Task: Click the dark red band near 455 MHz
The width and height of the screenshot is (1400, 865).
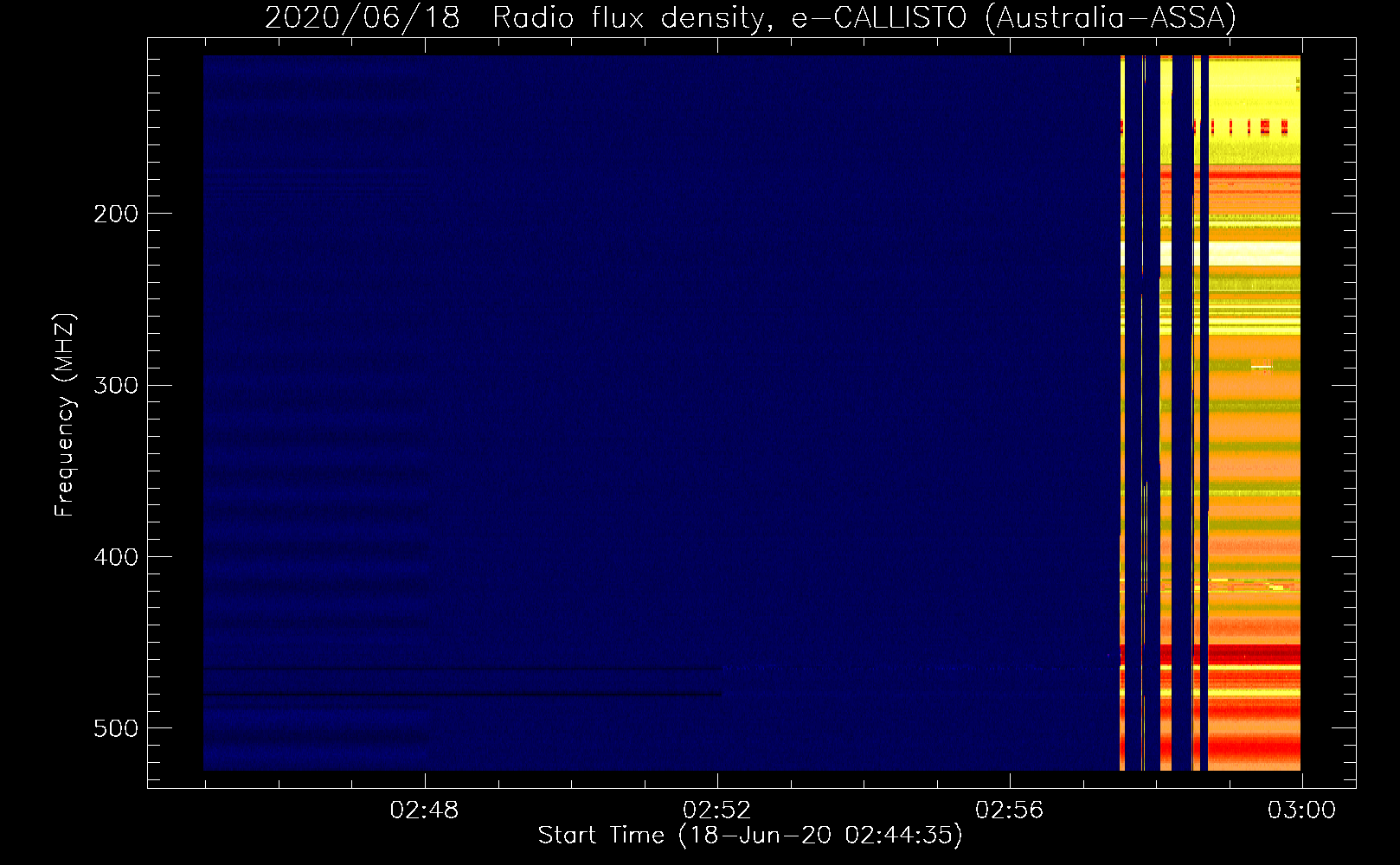Action: [x=1255, y=654]
